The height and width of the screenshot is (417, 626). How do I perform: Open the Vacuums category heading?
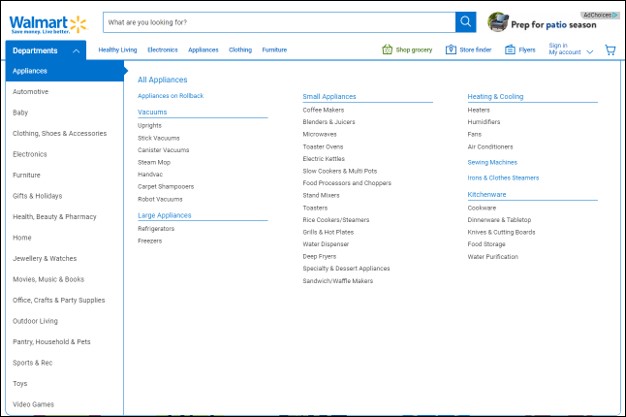152,112
